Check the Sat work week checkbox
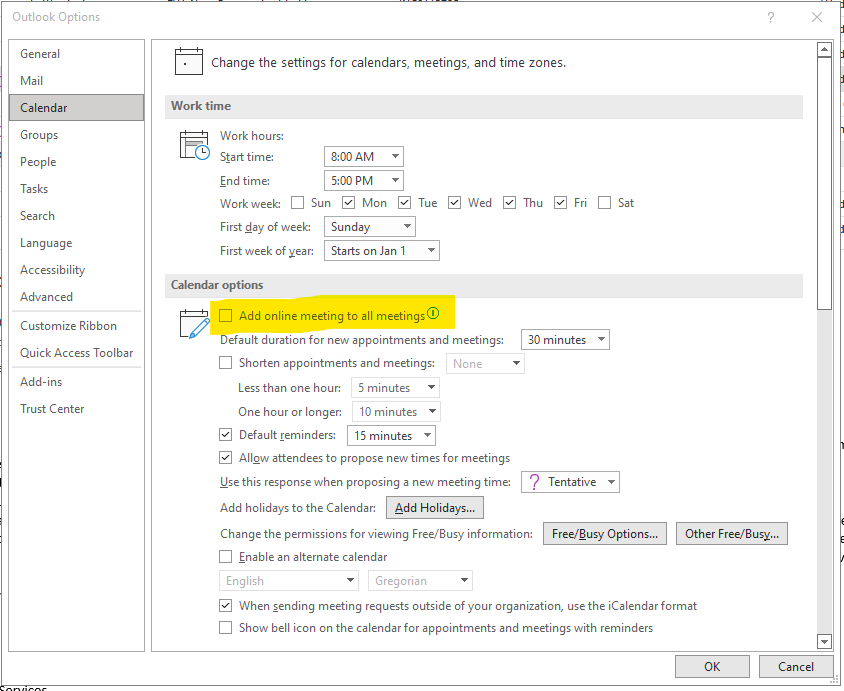Viewport: 844px width, 691px height. coord(603,202)
